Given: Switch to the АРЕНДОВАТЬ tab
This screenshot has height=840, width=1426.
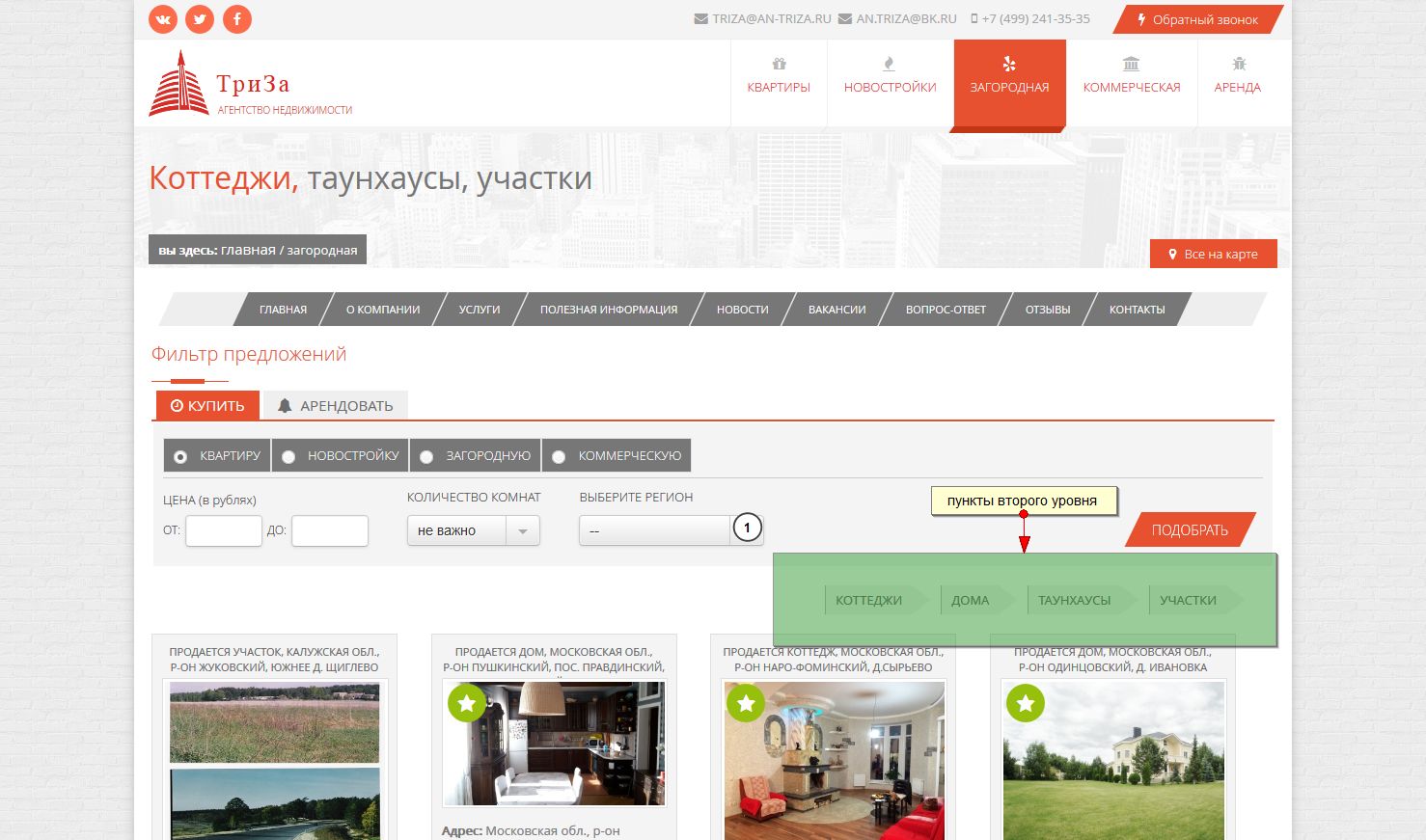Looking at the screenshot, I should pos(336,406).
